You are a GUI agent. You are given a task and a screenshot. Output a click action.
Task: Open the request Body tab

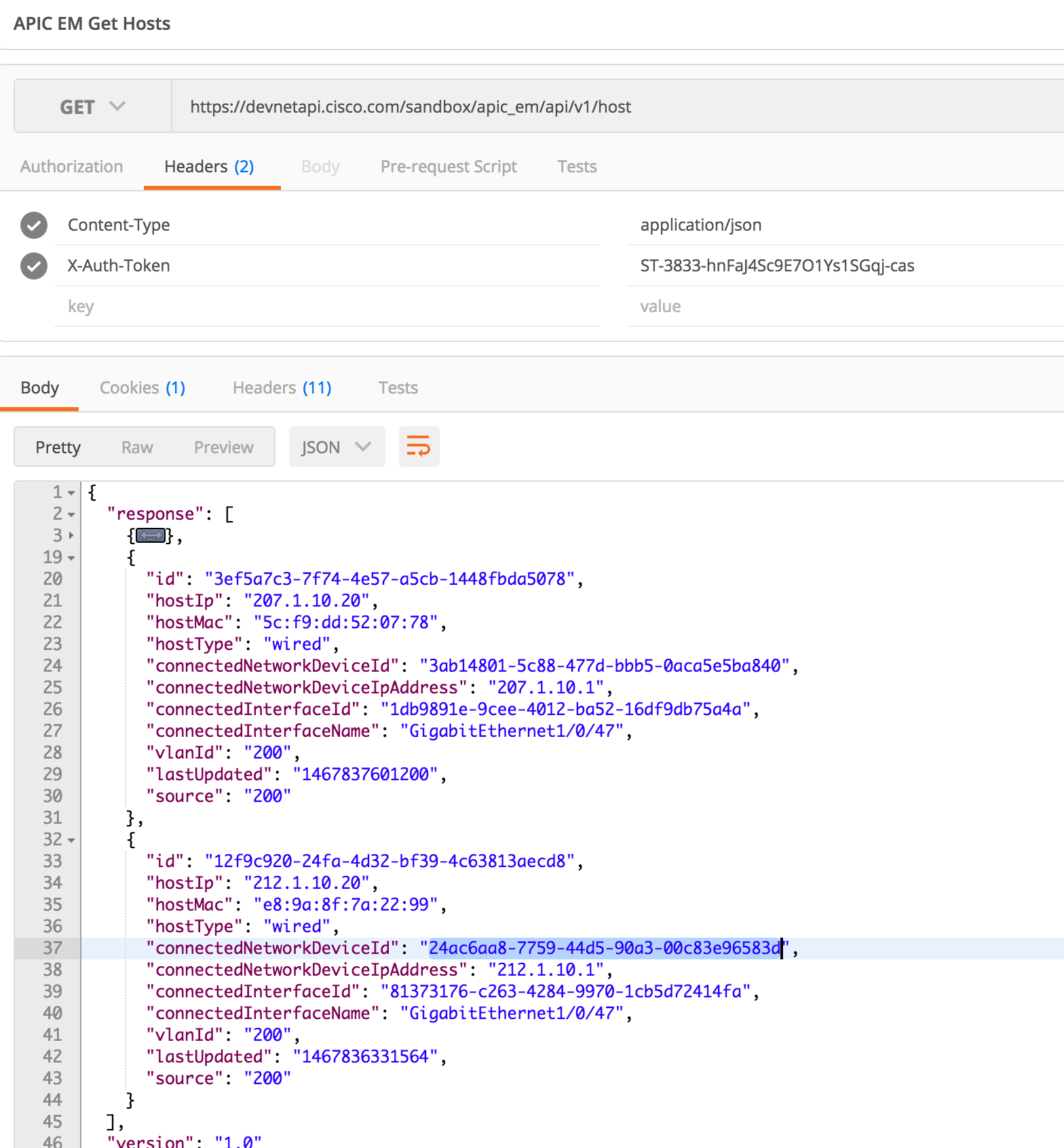tap(320, 166)
